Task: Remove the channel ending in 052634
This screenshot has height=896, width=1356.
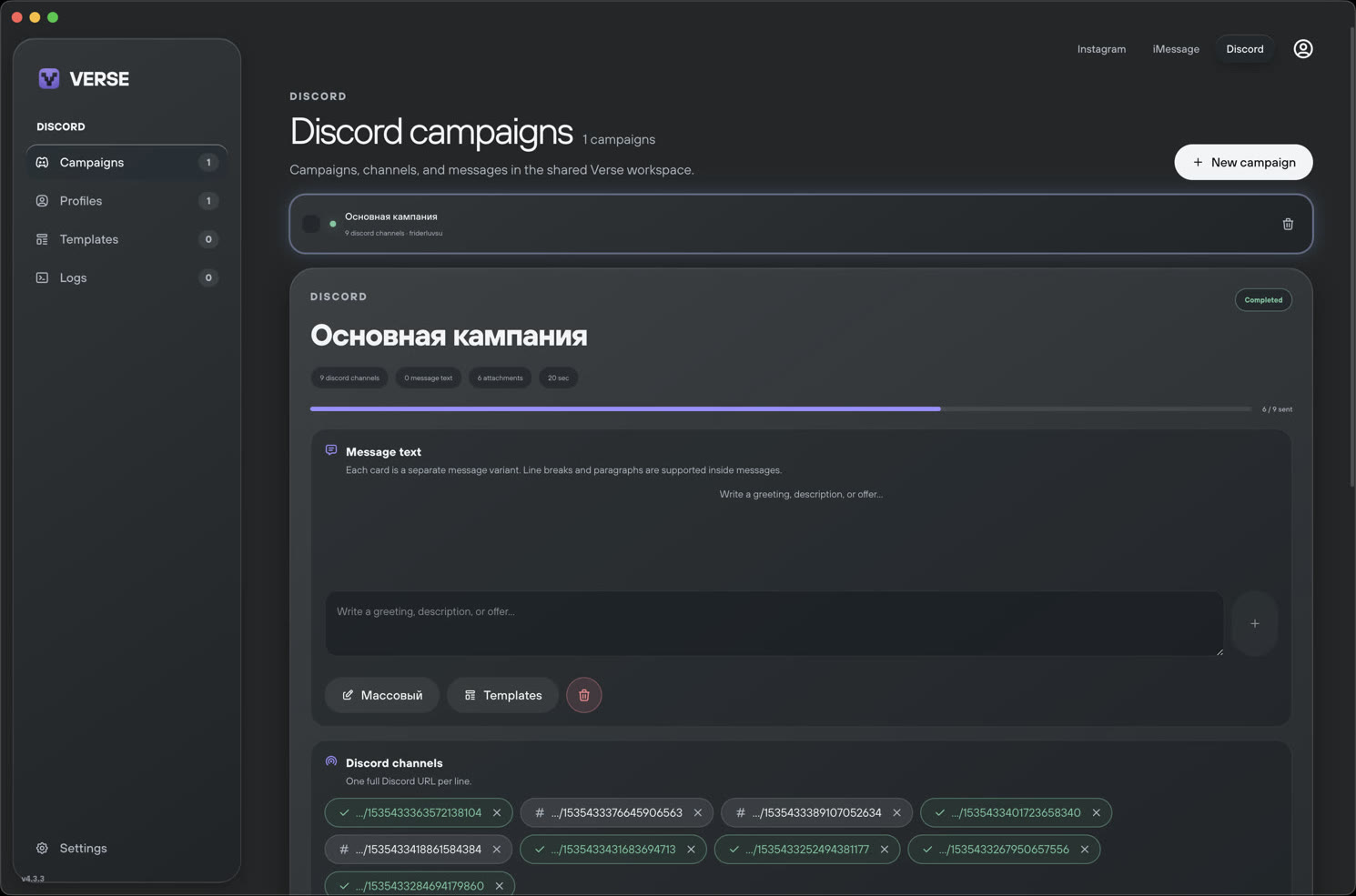Action: [896, 812]
